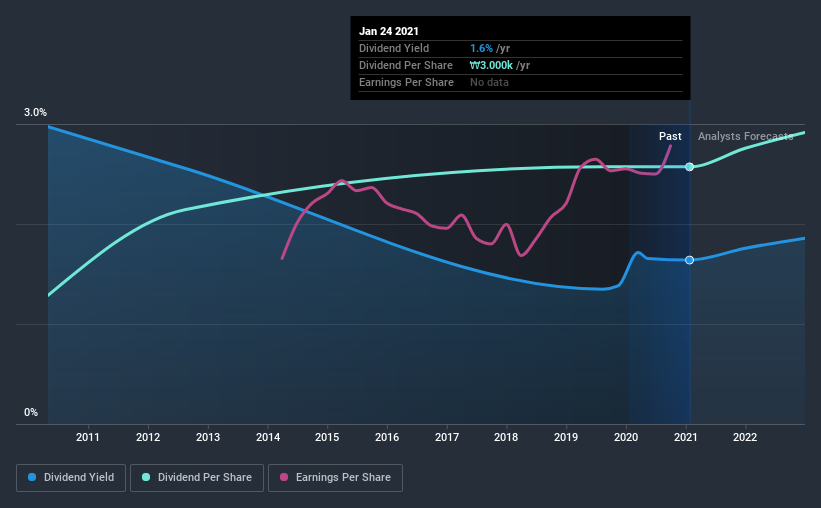Select the blue yield data point at 2021
Viewport: 821px width, 508px height.
pyautogui.click(x=690, y=260)
